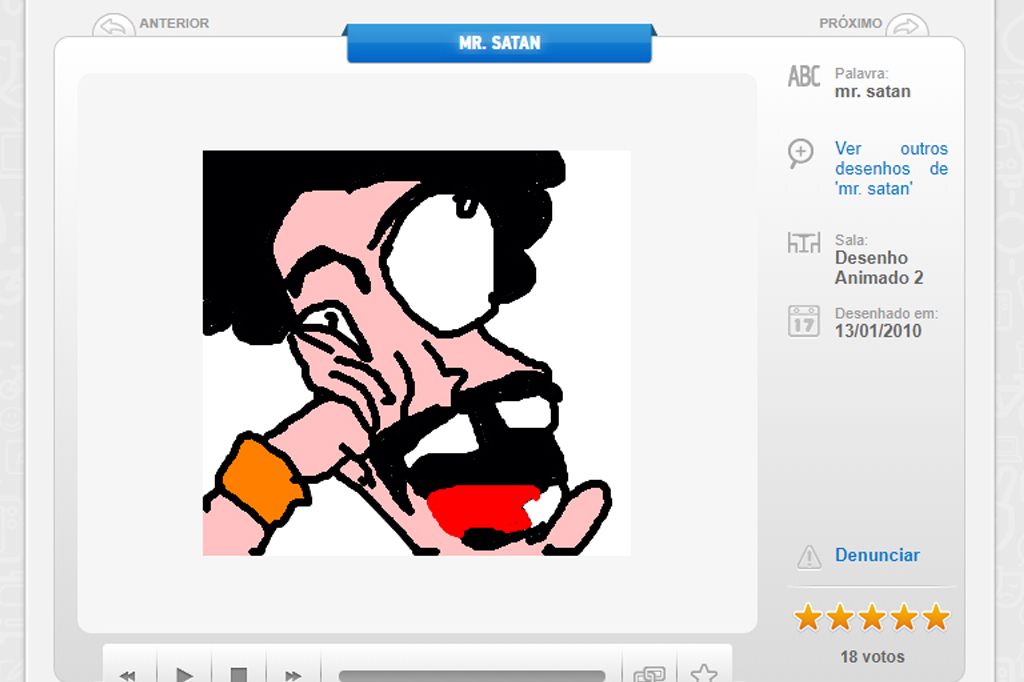Image resolution: width=1024 pixels, height=682 pixels.
Task: Click the '18 votos' text
Action: pos(872,657)
